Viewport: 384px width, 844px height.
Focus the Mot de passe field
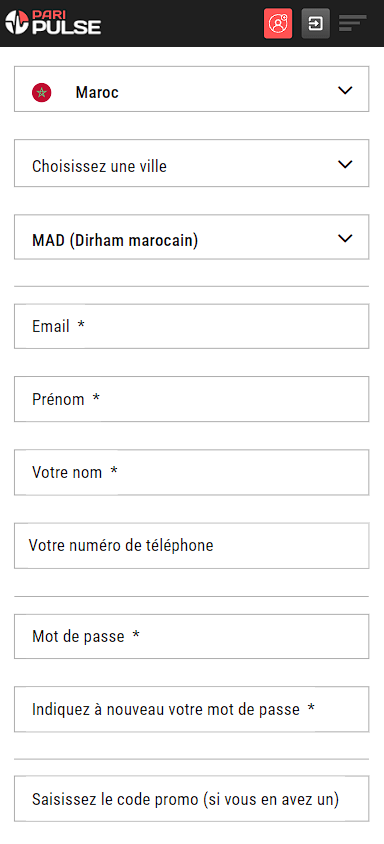coord(192,636)
